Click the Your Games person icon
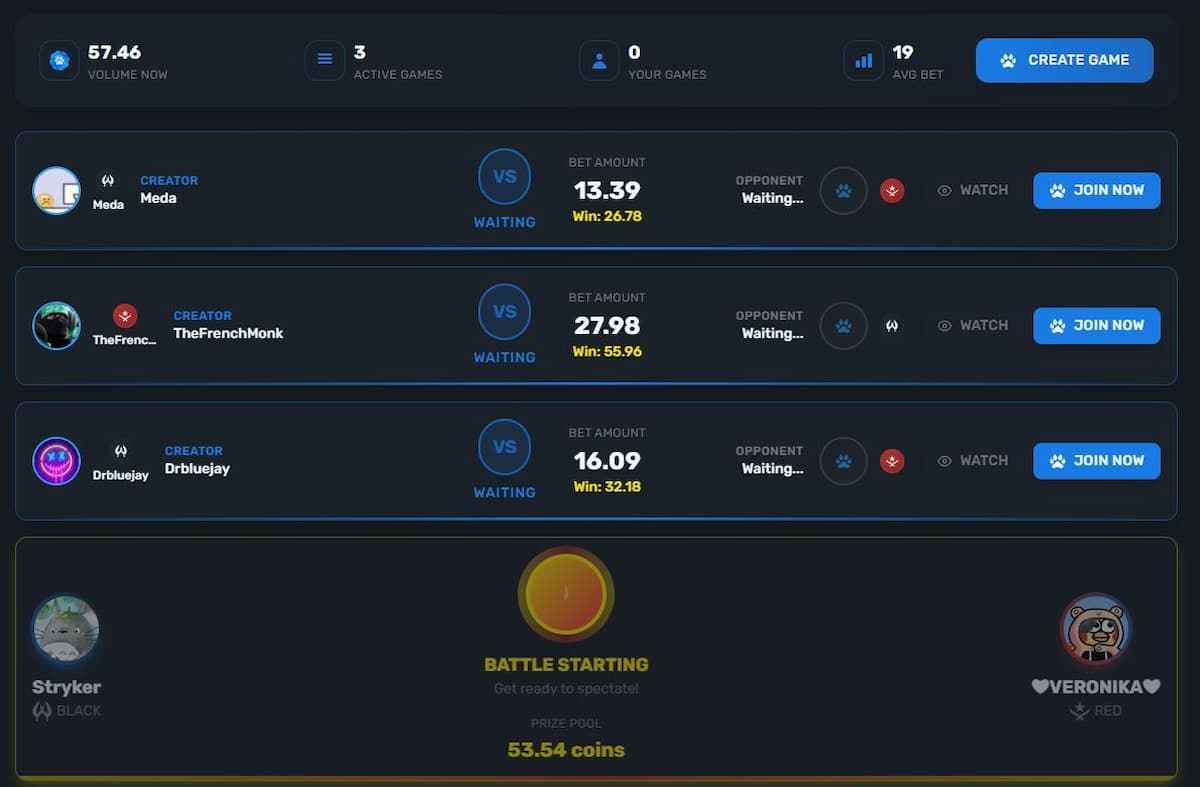The height and width of the screenshot is (787, 1200). [599, 60]
